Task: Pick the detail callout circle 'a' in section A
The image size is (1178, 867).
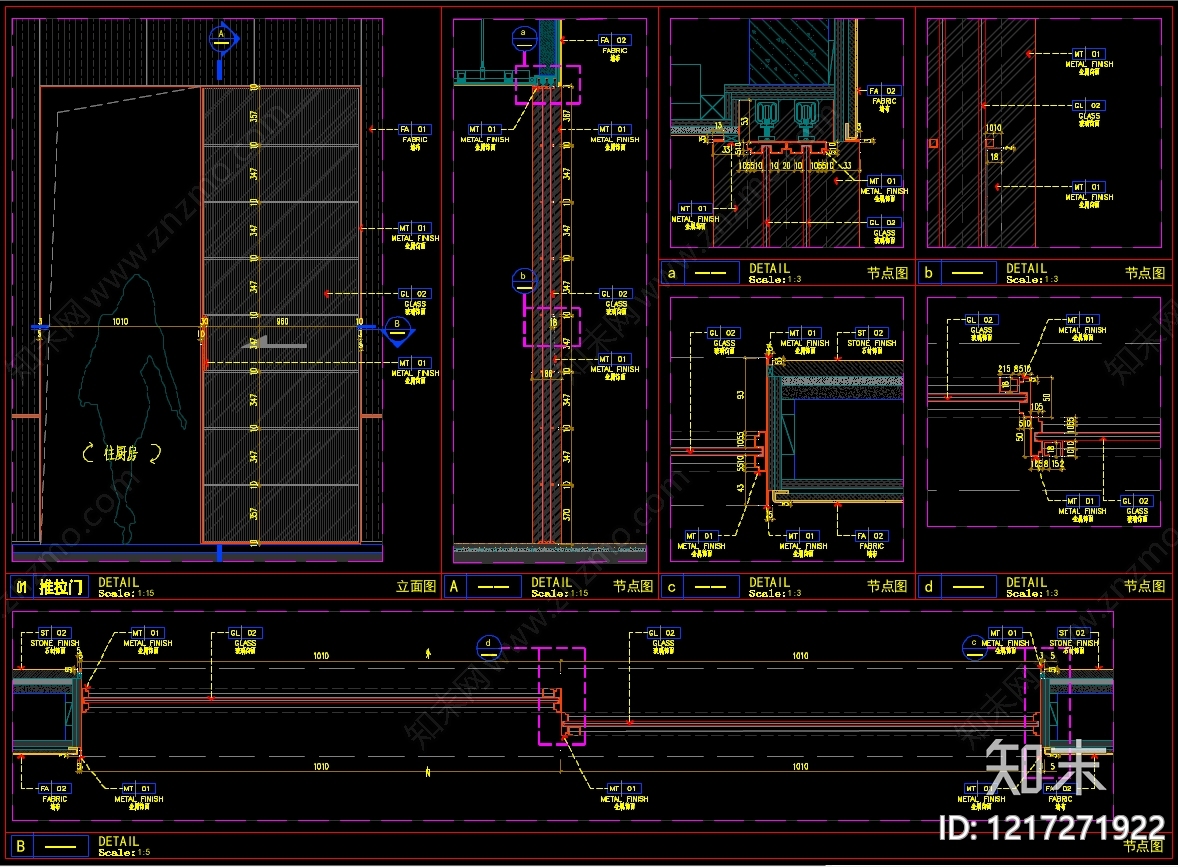Action: click(x=524, y=38)
